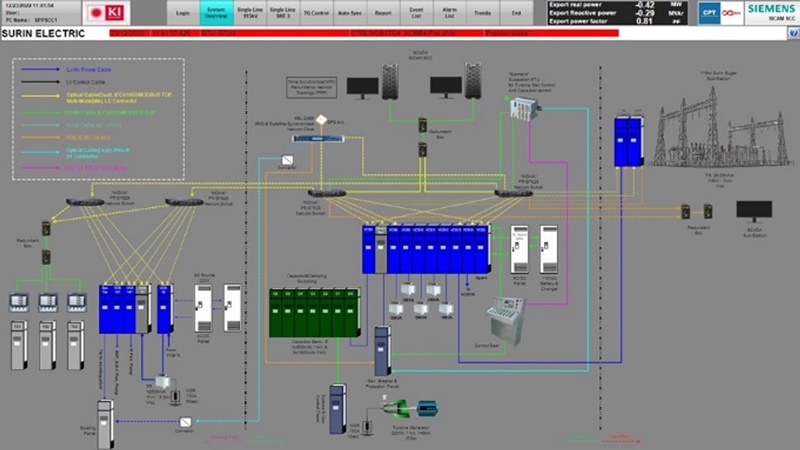Screen dimensions: 800x450
Task: Open the Alarm List
Action: (x=450, y=14)
